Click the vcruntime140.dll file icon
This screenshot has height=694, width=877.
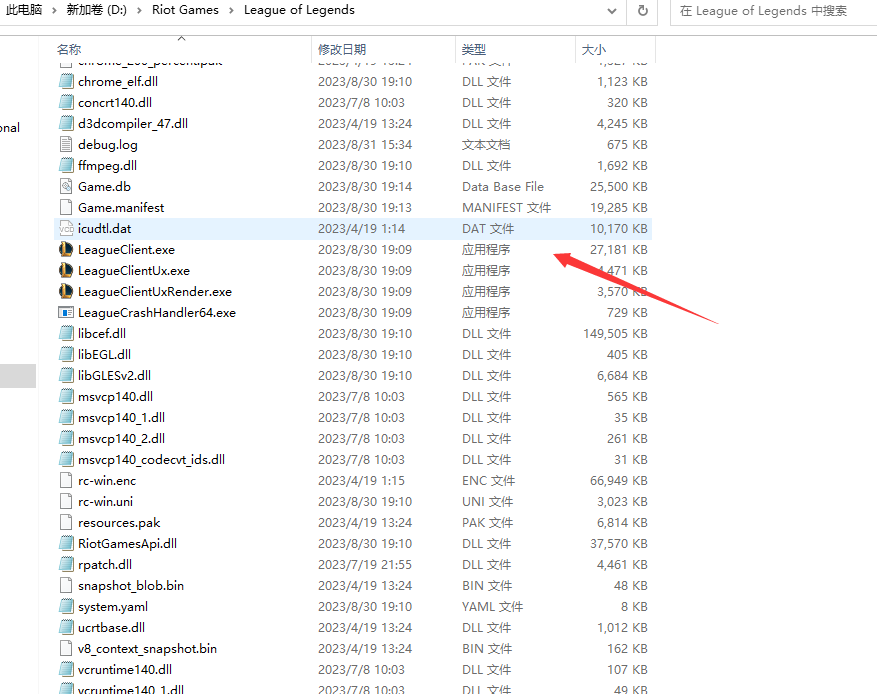coord(66,669)
